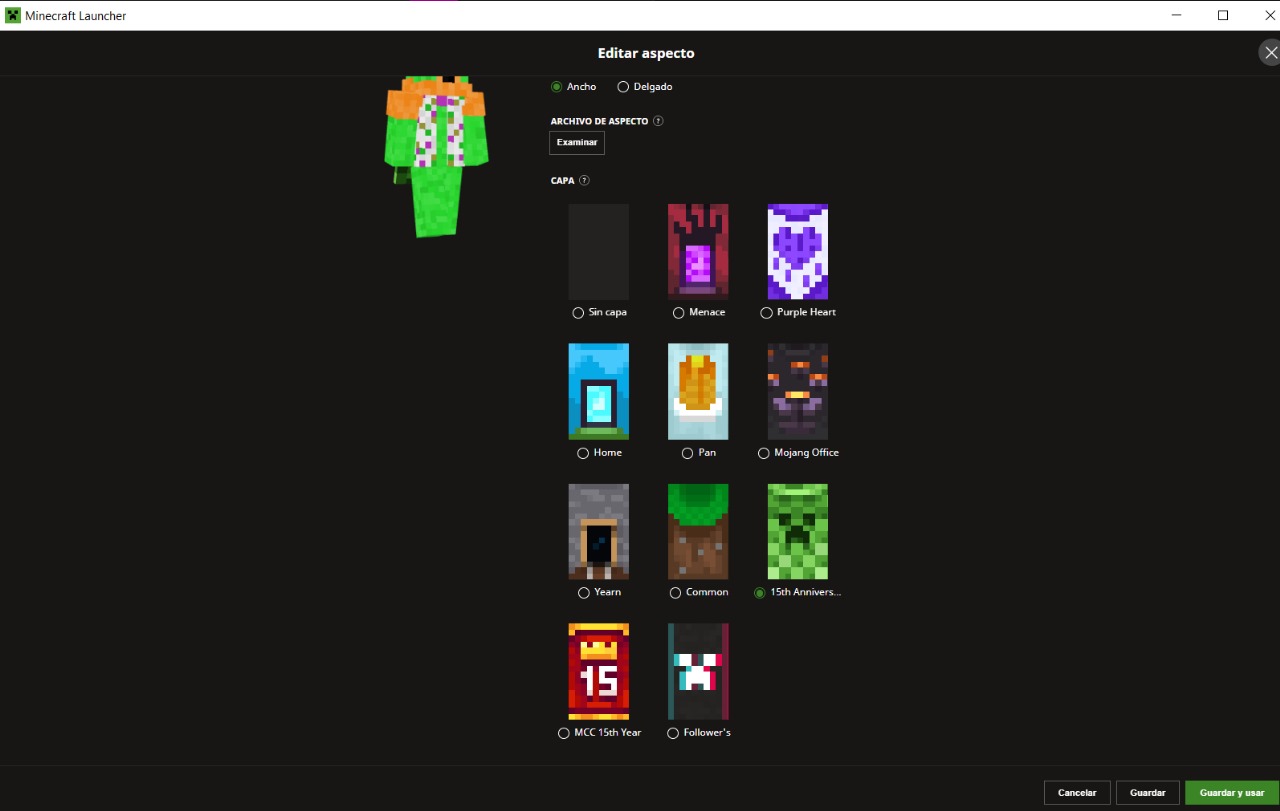The height and width of the screenshot is (811, 1280).
Task: Open help icon next to Capa
Action: pyautogui.click(x=584, y=181)
